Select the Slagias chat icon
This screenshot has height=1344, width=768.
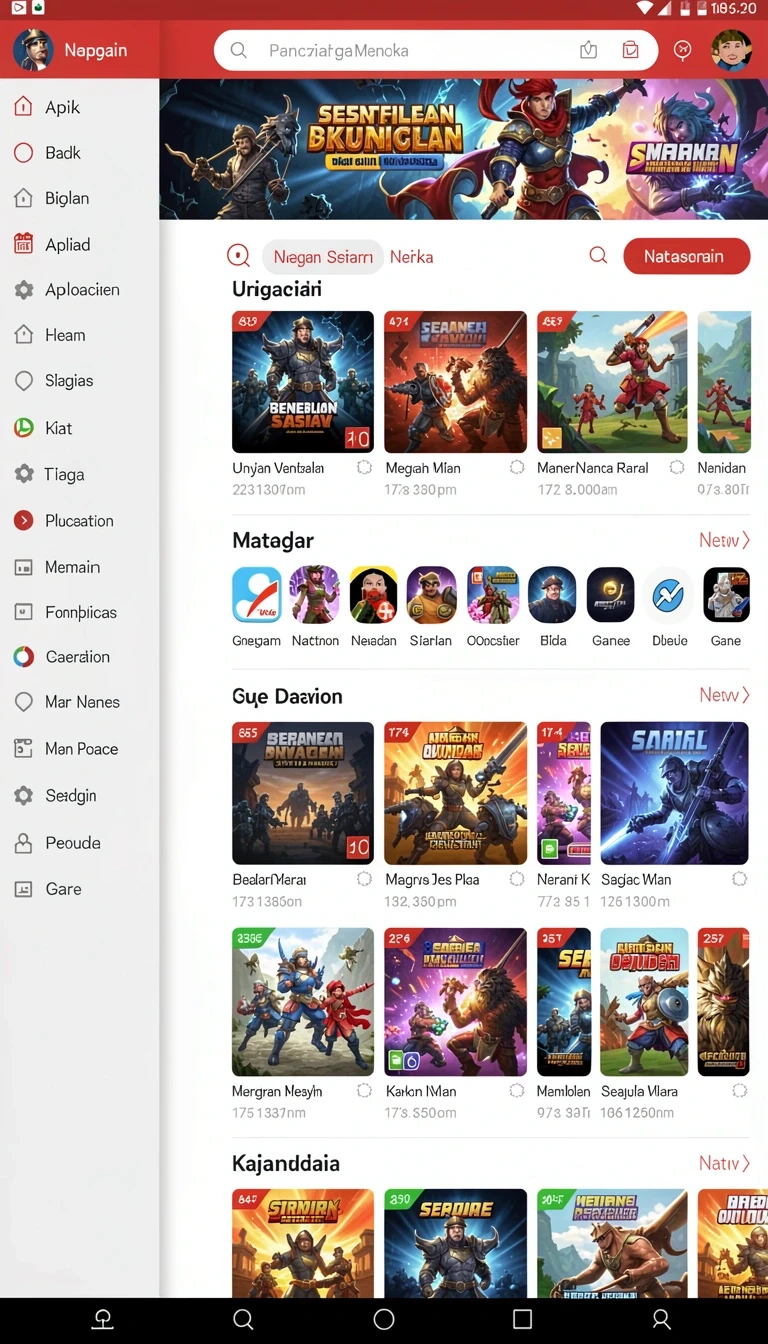pyautogui.click(x=23, y=381)
